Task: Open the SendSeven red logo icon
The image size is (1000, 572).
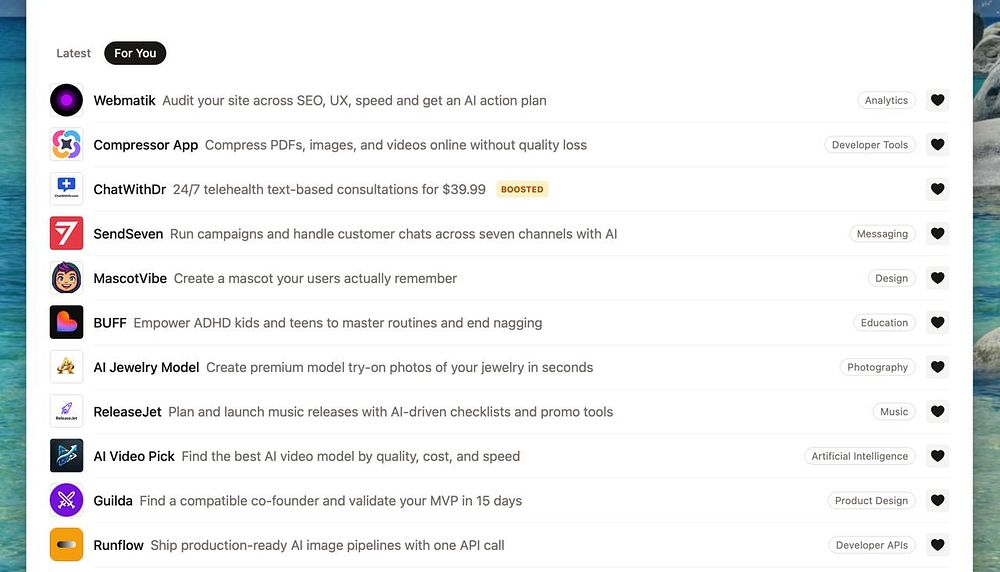Action: pos(67,234)
